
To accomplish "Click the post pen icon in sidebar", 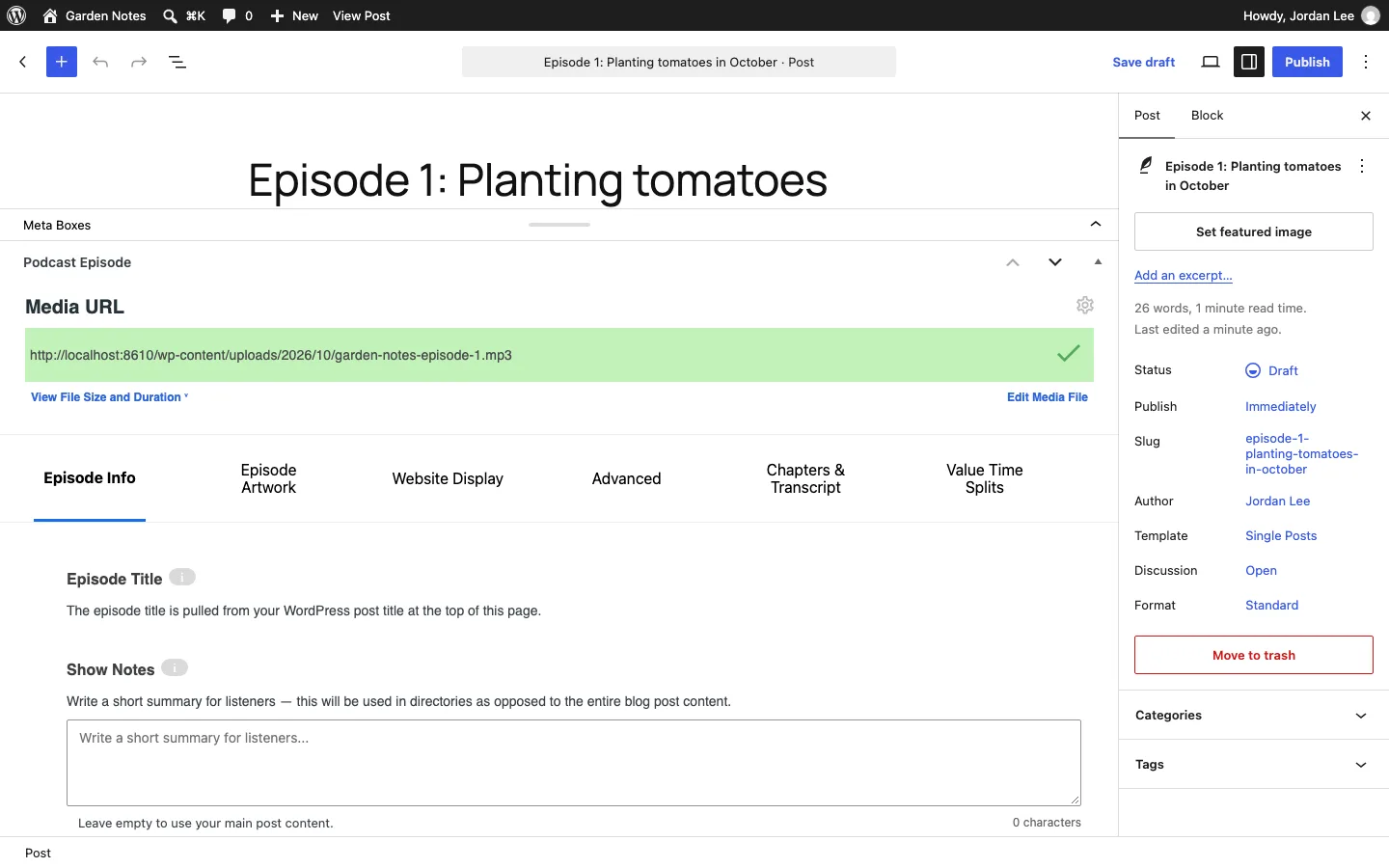I will click(x=1146, y=166).
